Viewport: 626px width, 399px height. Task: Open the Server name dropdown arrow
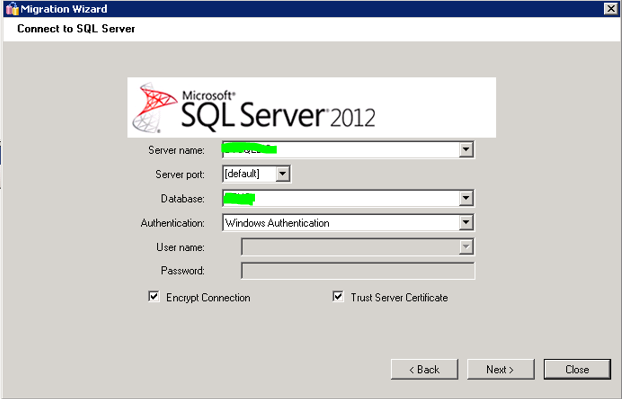point(466,150)
